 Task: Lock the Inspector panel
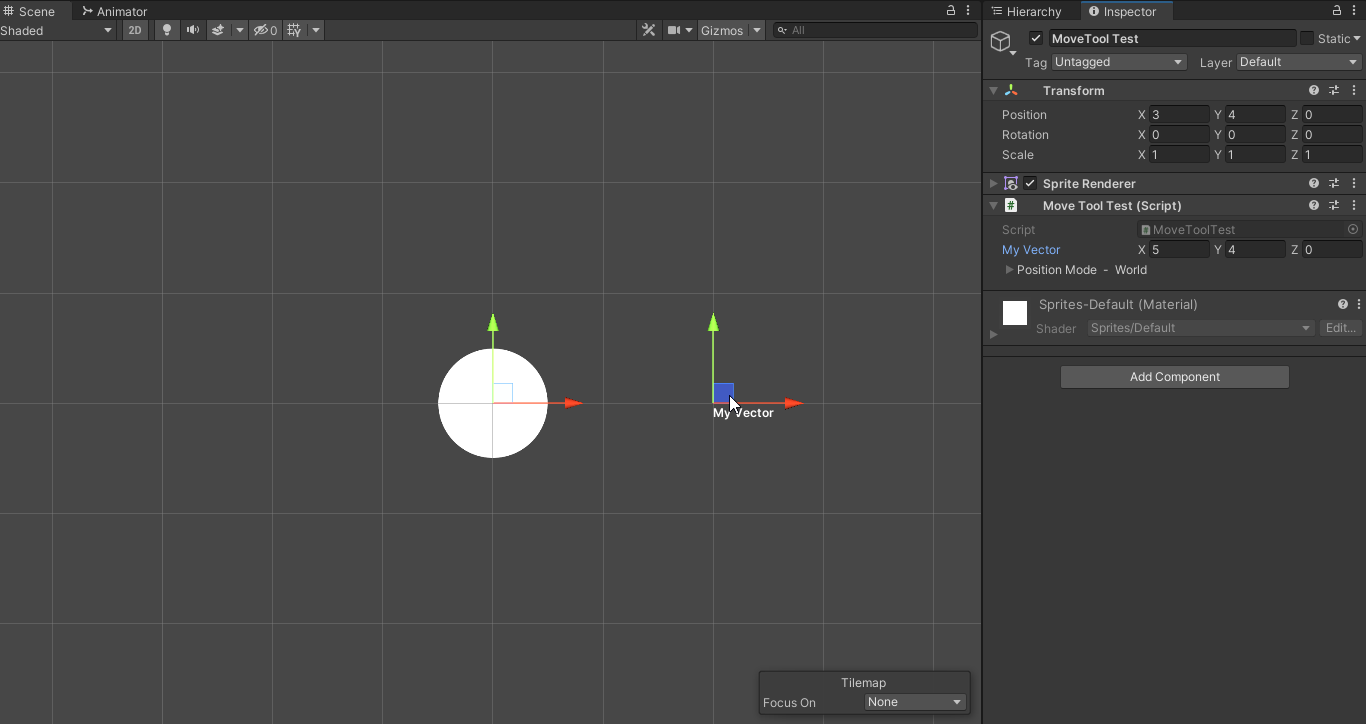1338,11
